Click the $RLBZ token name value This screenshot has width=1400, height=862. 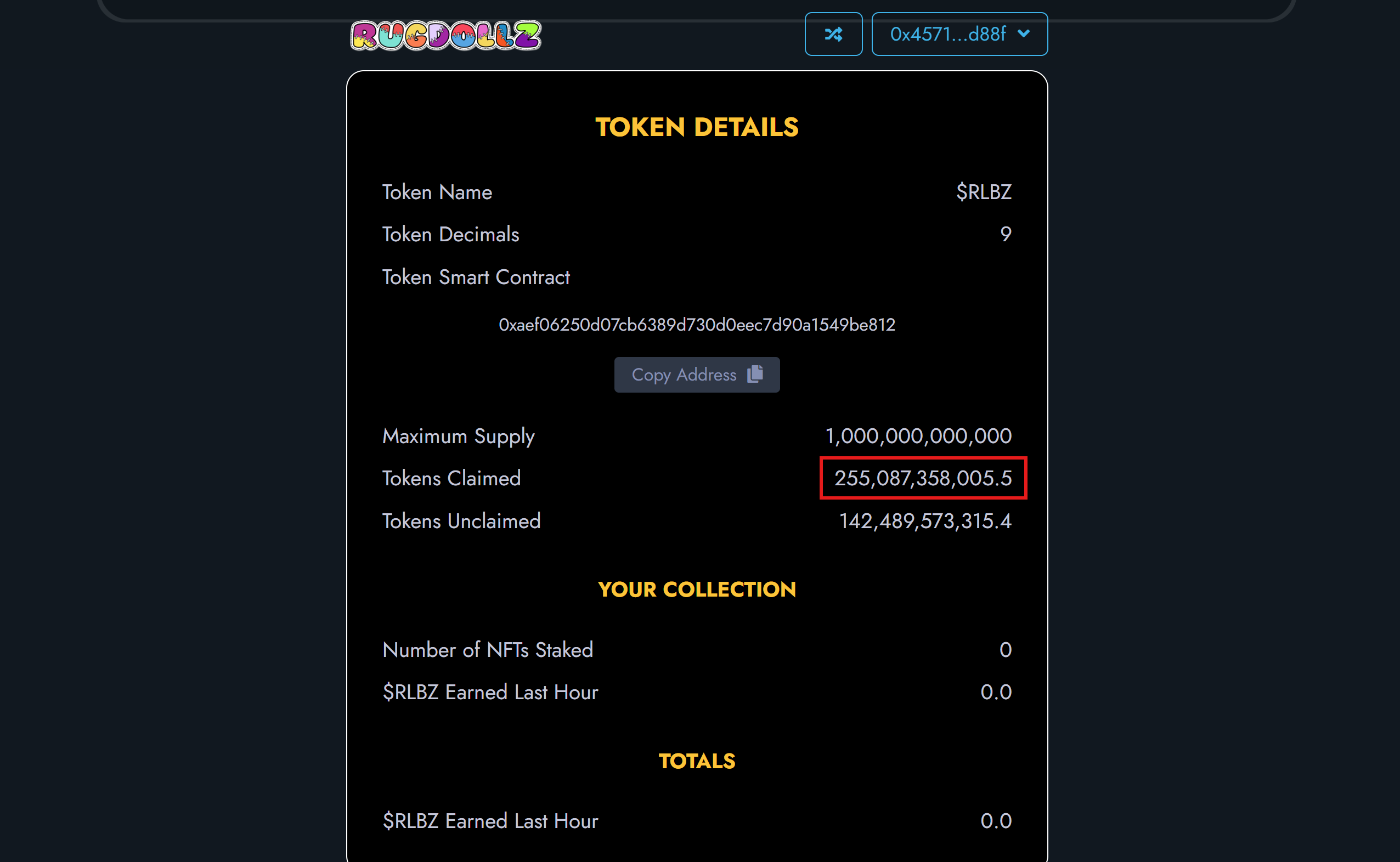pos(983,192)
